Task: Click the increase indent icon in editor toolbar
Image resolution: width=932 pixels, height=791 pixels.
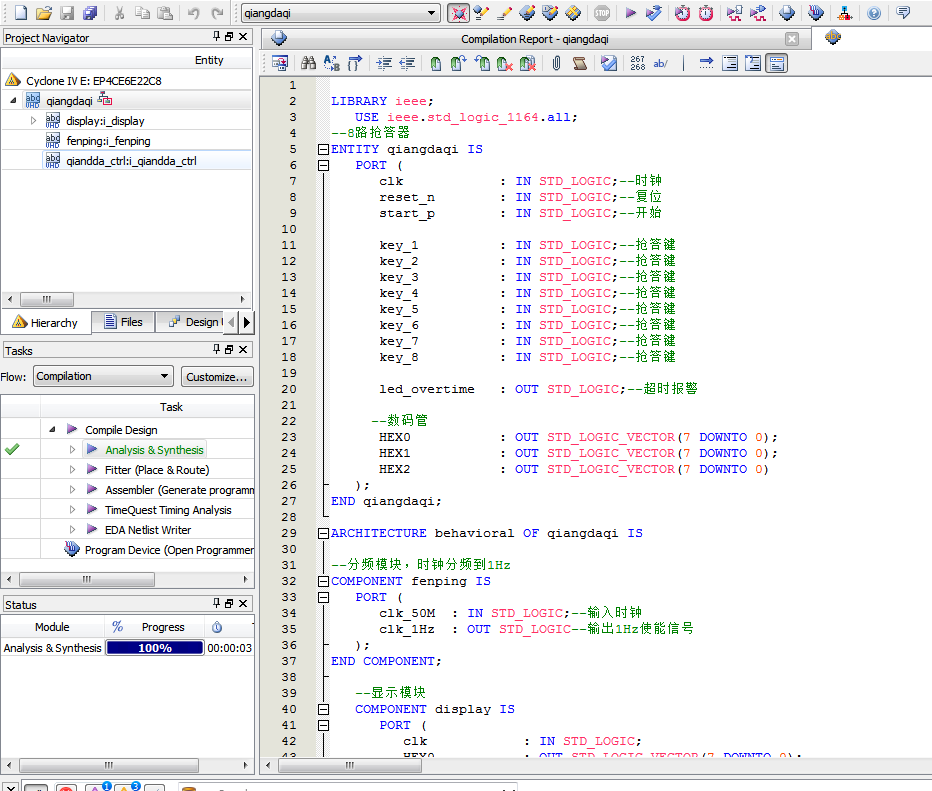Action: pyautogui.click(x=384, y=63)
